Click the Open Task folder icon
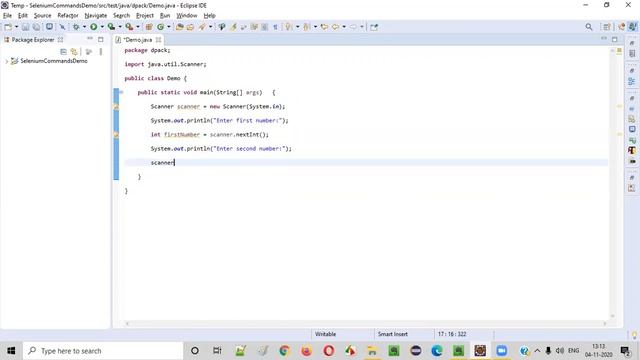 (x=190, y=27)
